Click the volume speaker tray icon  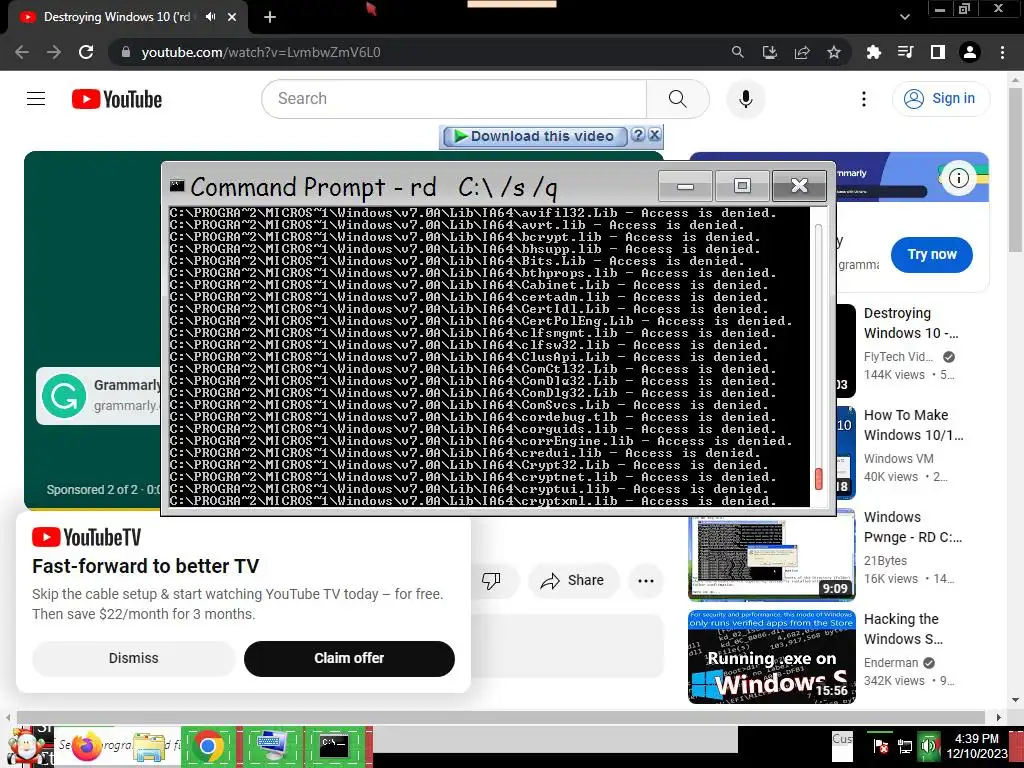(928, 746)
